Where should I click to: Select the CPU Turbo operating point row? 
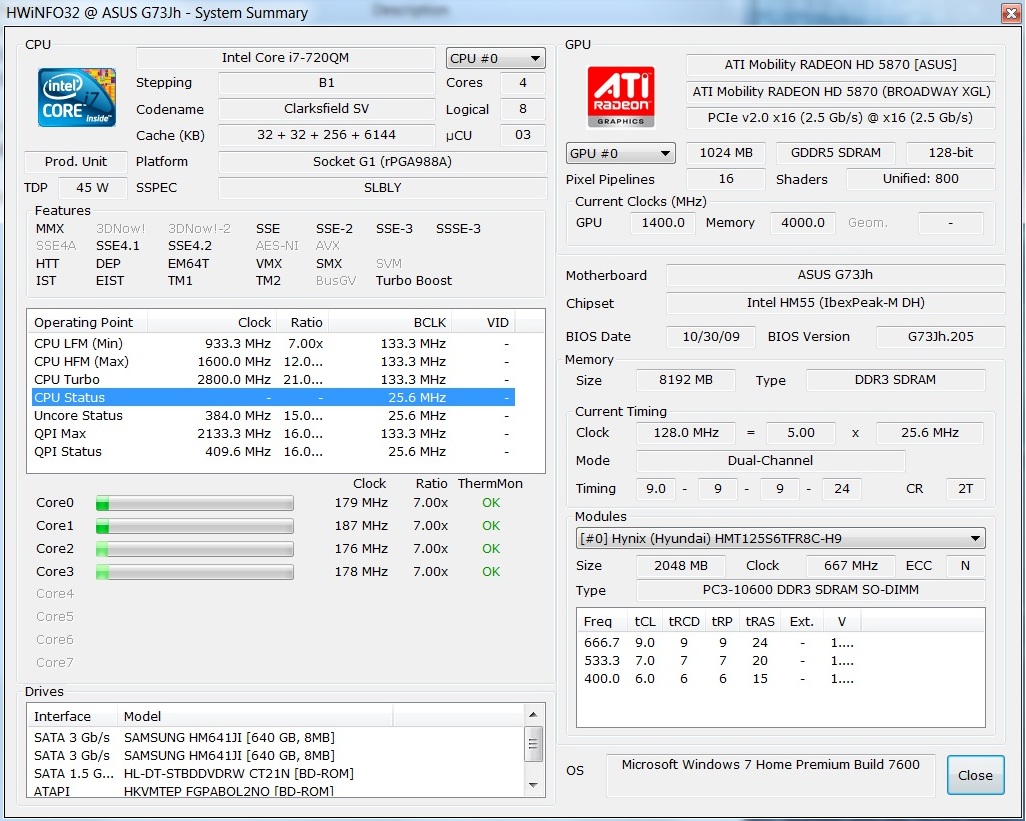click(270, 380)
